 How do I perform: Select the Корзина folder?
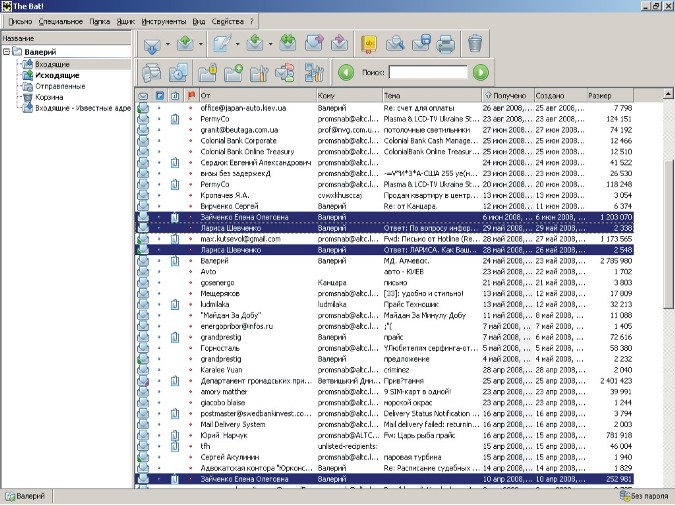point(49,97)
